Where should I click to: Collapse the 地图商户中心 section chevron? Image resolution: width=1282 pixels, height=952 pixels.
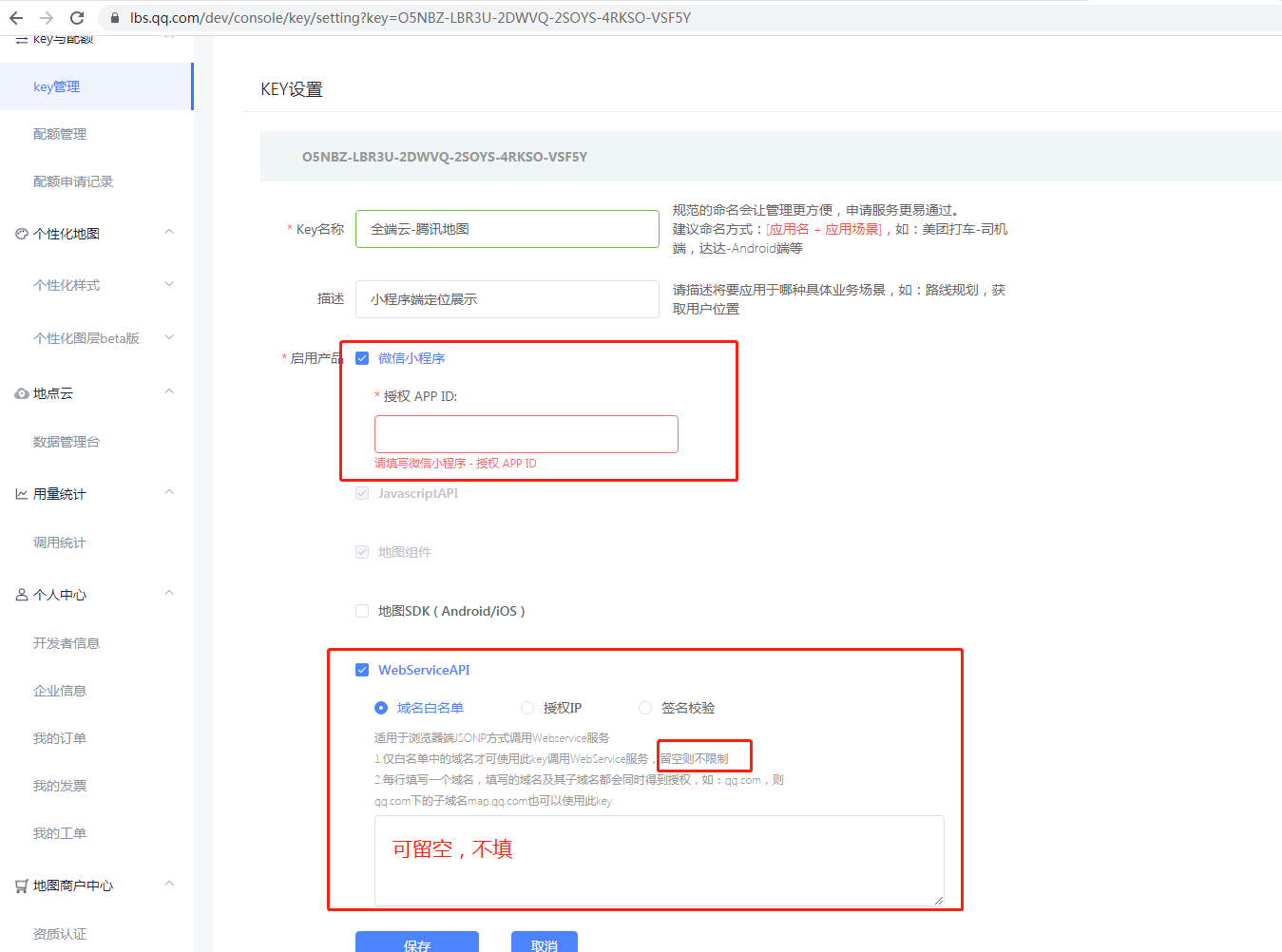(x=169, y=884)
